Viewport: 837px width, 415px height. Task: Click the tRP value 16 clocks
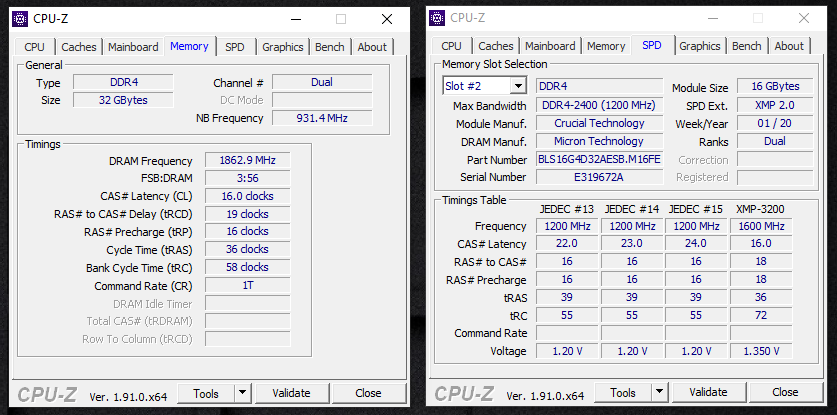248,231
